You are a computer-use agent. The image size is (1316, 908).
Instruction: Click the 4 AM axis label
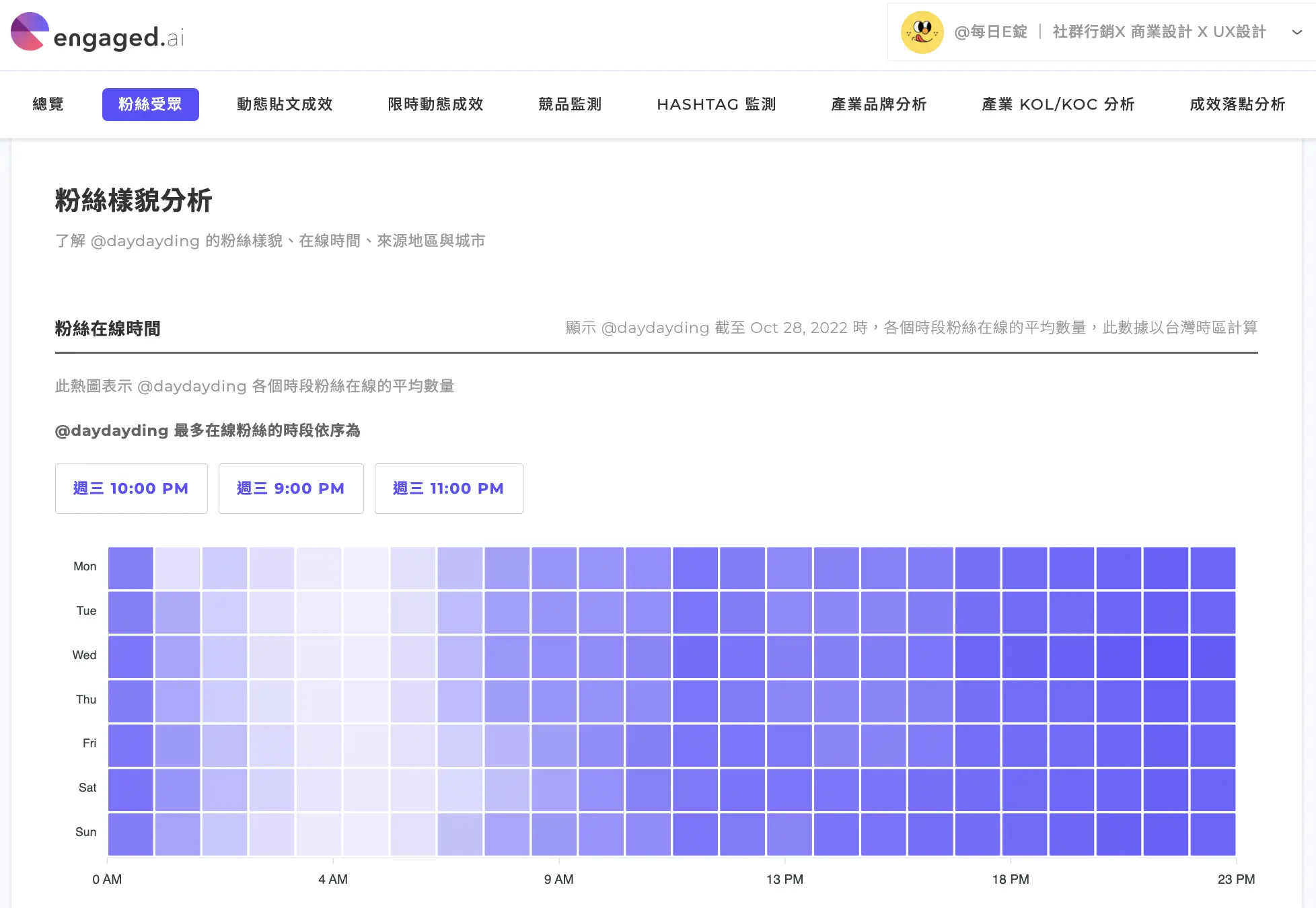[333, 879]
